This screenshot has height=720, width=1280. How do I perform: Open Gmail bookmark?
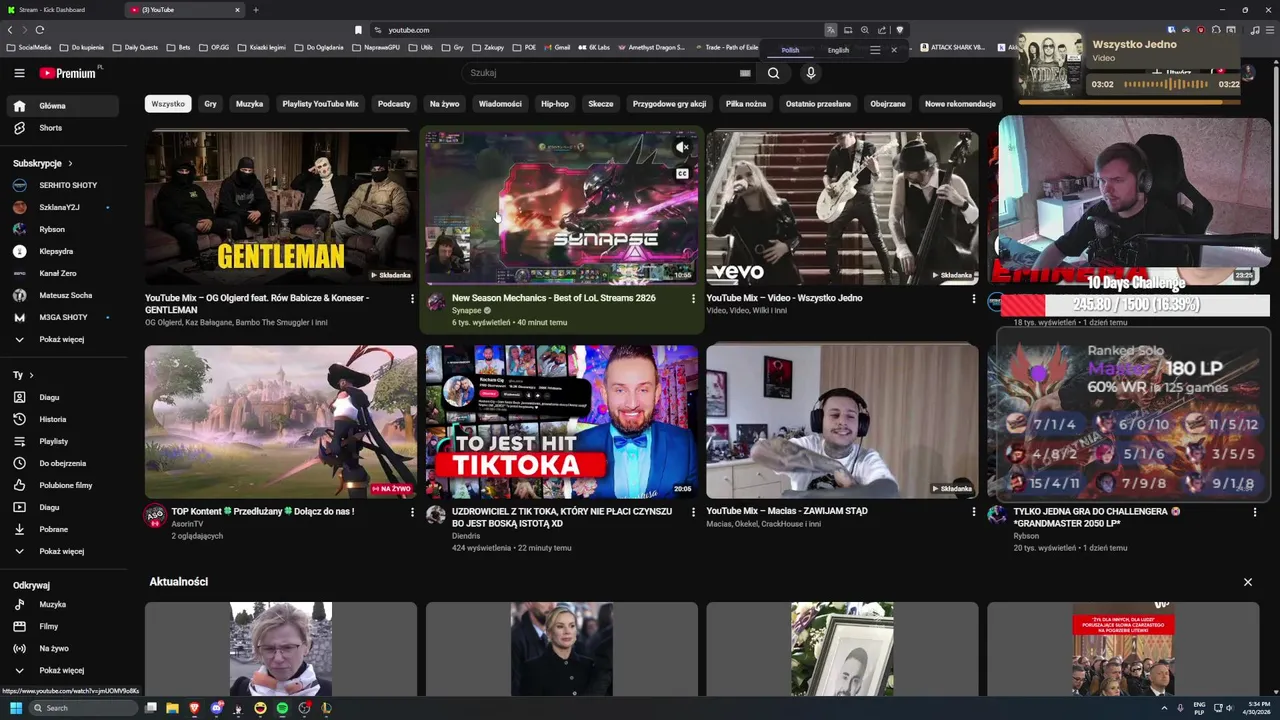click(557, 47)
